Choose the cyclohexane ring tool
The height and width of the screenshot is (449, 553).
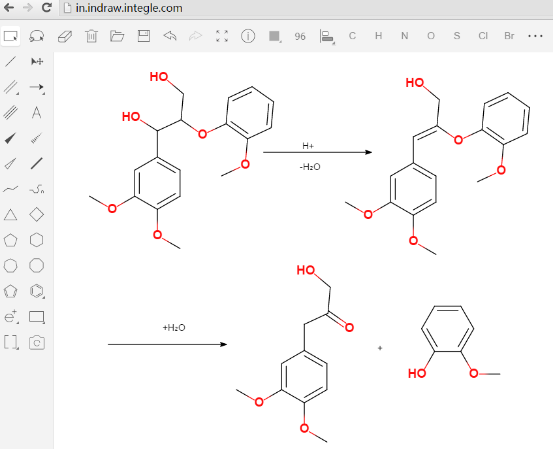coord(37,240)
